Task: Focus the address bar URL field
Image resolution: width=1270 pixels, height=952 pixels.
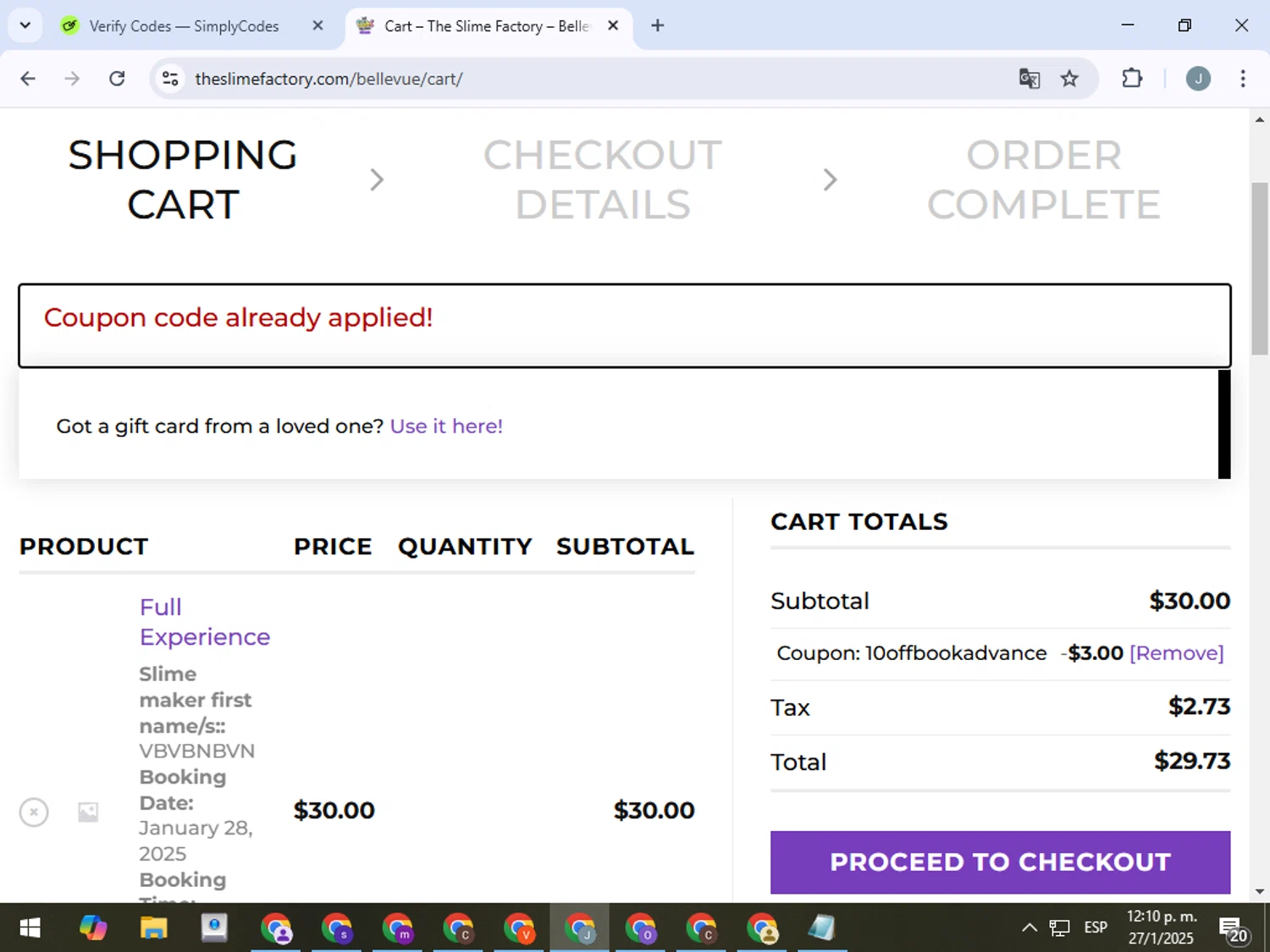Action: [593, 79]
